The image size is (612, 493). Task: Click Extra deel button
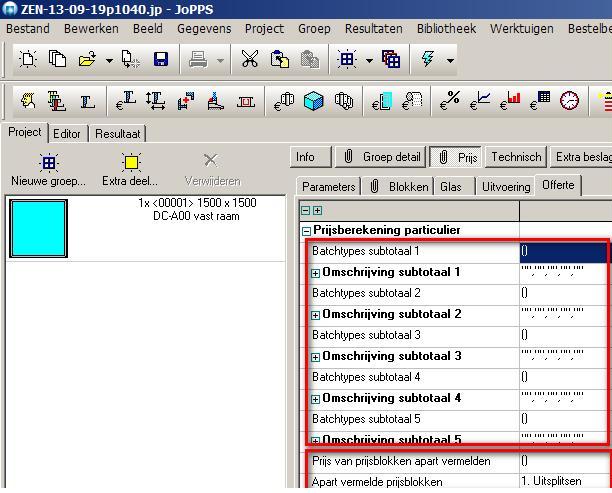pos(130,170)
